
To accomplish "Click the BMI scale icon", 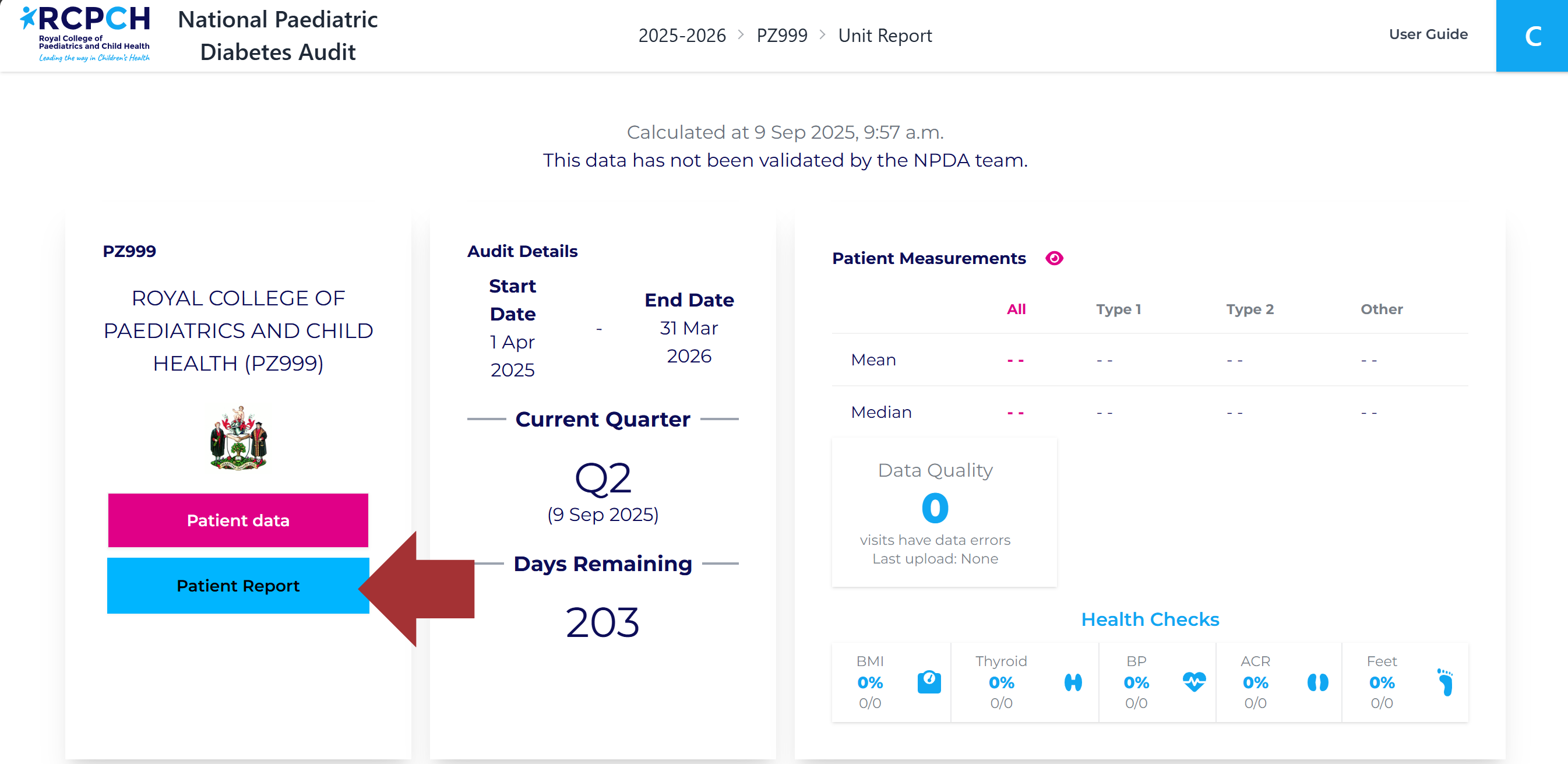I will click(x=928, y=682).
